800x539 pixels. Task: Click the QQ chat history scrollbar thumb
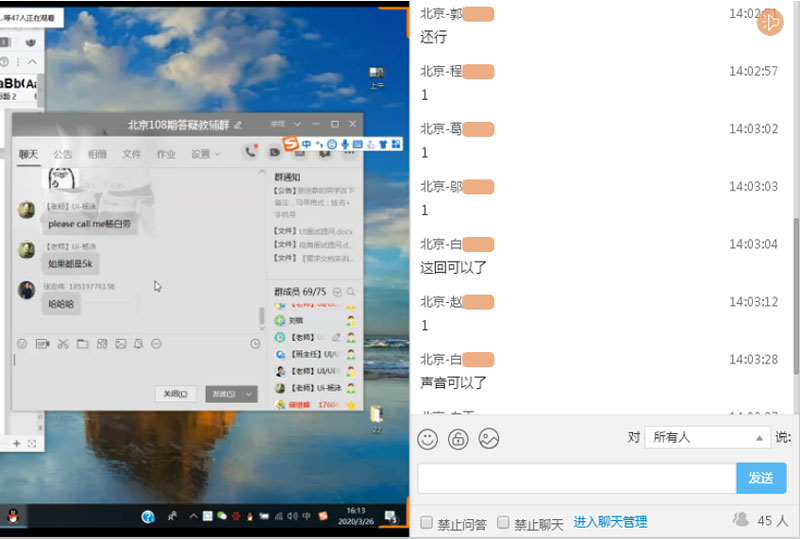[262, 316]
